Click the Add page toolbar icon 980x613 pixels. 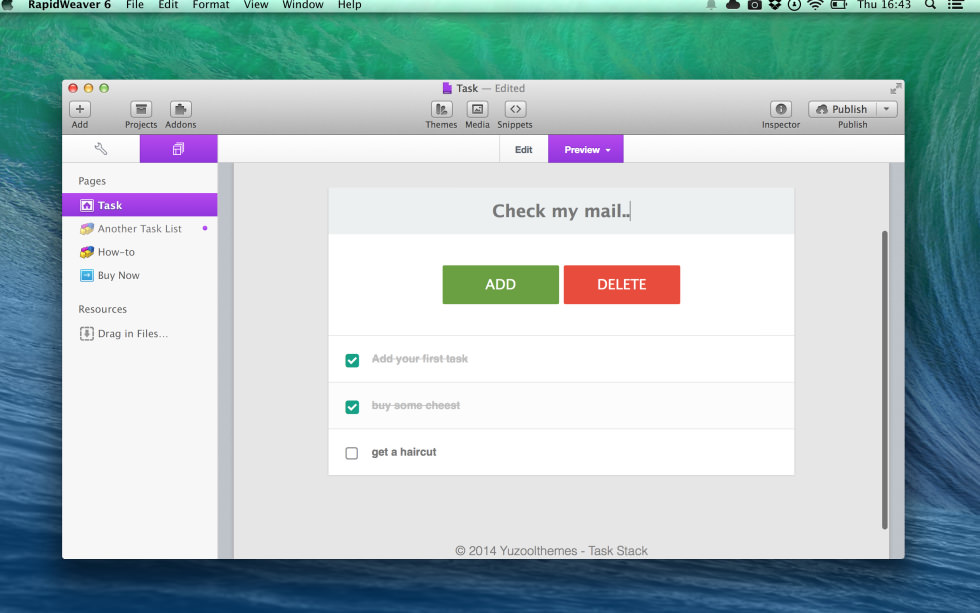(79, 109)
